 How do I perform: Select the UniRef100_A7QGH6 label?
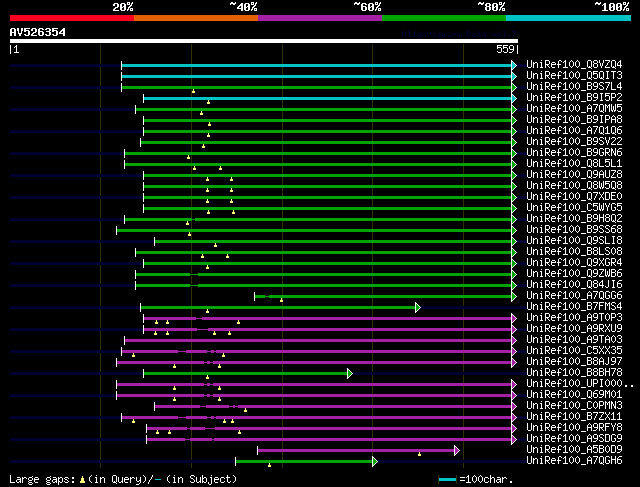tap(574, 461)
